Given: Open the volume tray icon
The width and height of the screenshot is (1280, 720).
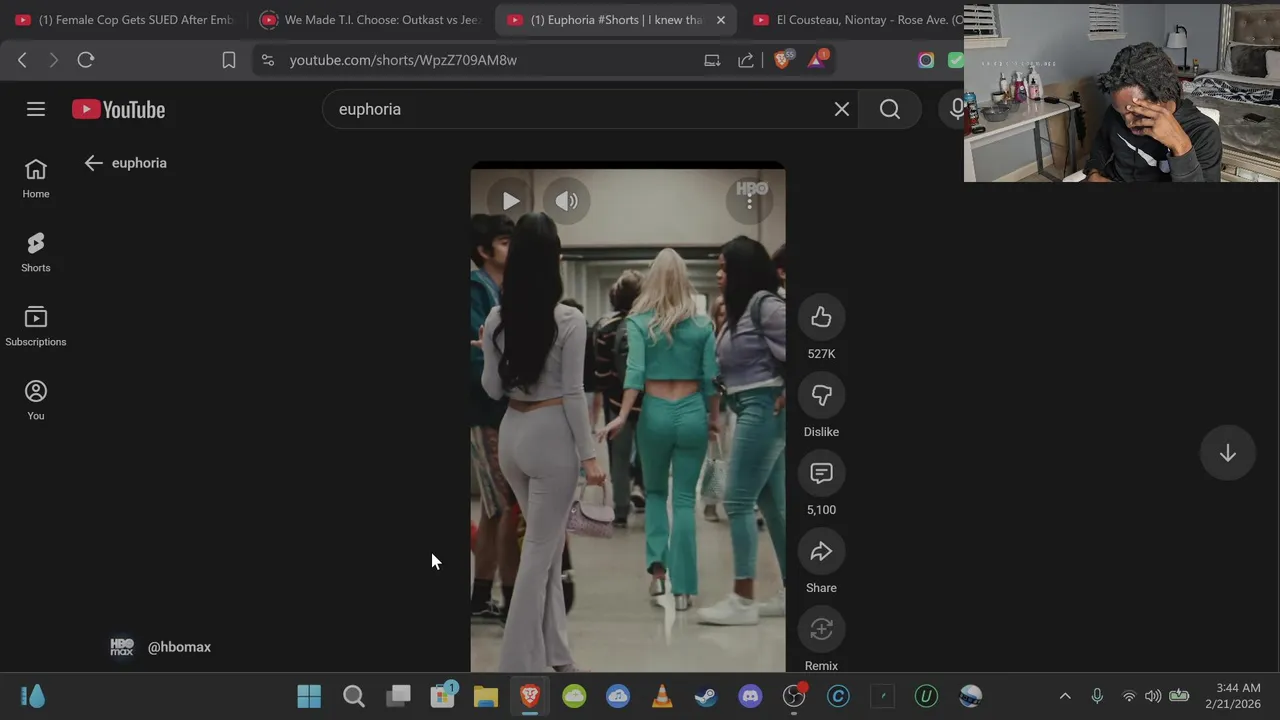Looking at the screenshot, I should (x=1153, y=696).
